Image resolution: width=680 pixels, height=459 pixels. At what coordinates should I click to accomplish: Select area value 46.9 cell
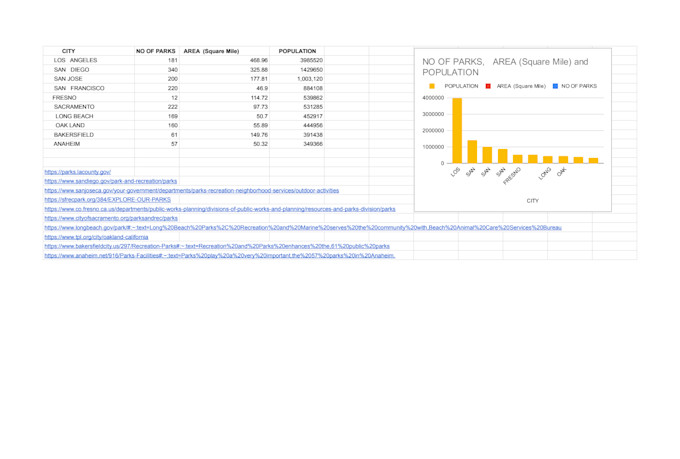pos(224,88)
